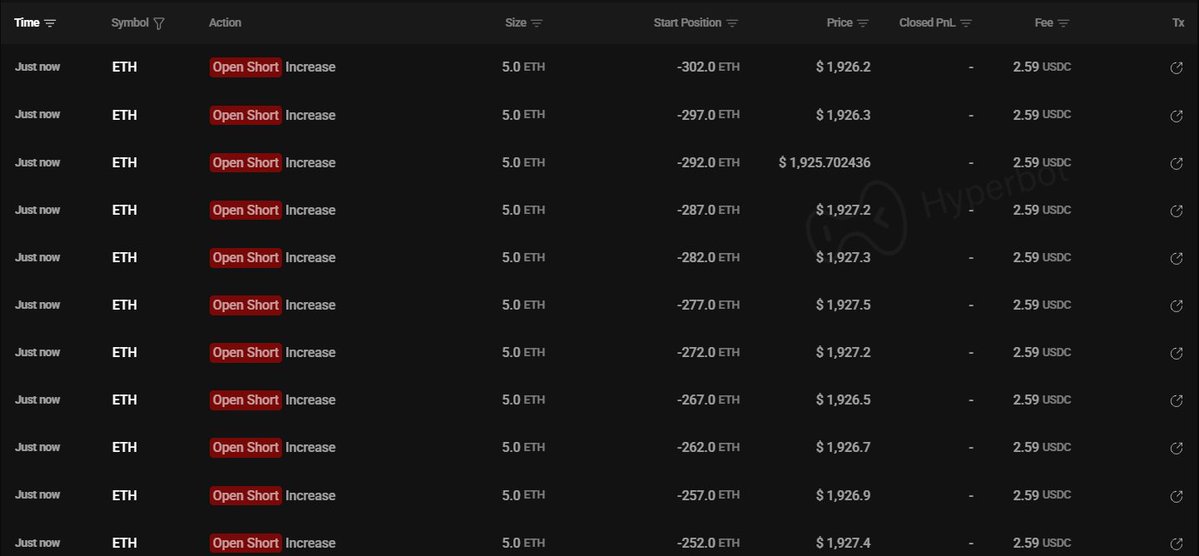Open transaction link for the $1,927.3 trade
Screen dimensions: 1199x556
1177,258
